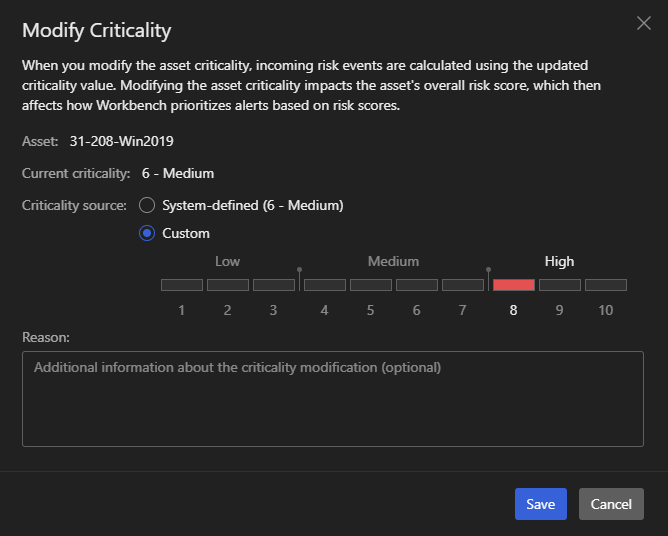Image resolution: width=668 pixels, height=536 pixels.
Task: Click the red level 8 segment
Action: click(x=514, y=285)
